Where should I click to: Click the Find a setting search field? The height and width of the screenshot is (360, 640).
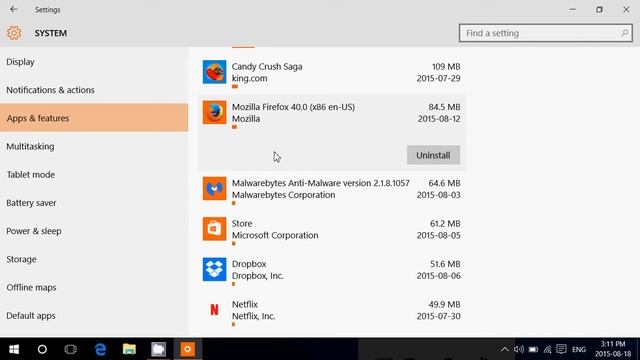pyautogui.click(x=545, y=33)
